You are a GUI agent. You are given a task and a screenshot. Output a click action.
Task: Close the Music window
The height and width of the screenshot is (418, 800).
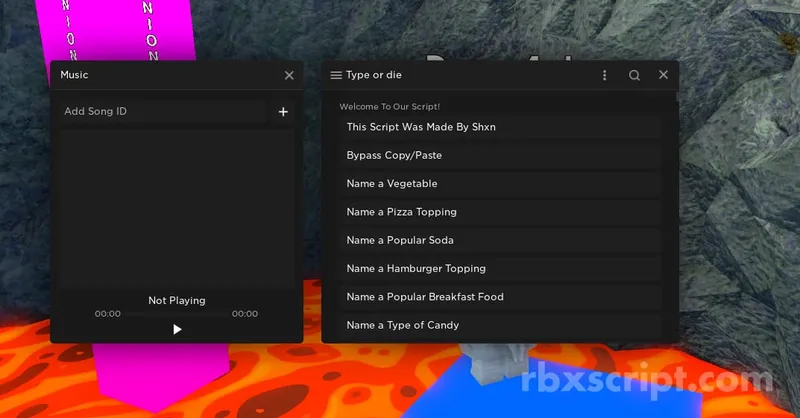tap(289, 75)
